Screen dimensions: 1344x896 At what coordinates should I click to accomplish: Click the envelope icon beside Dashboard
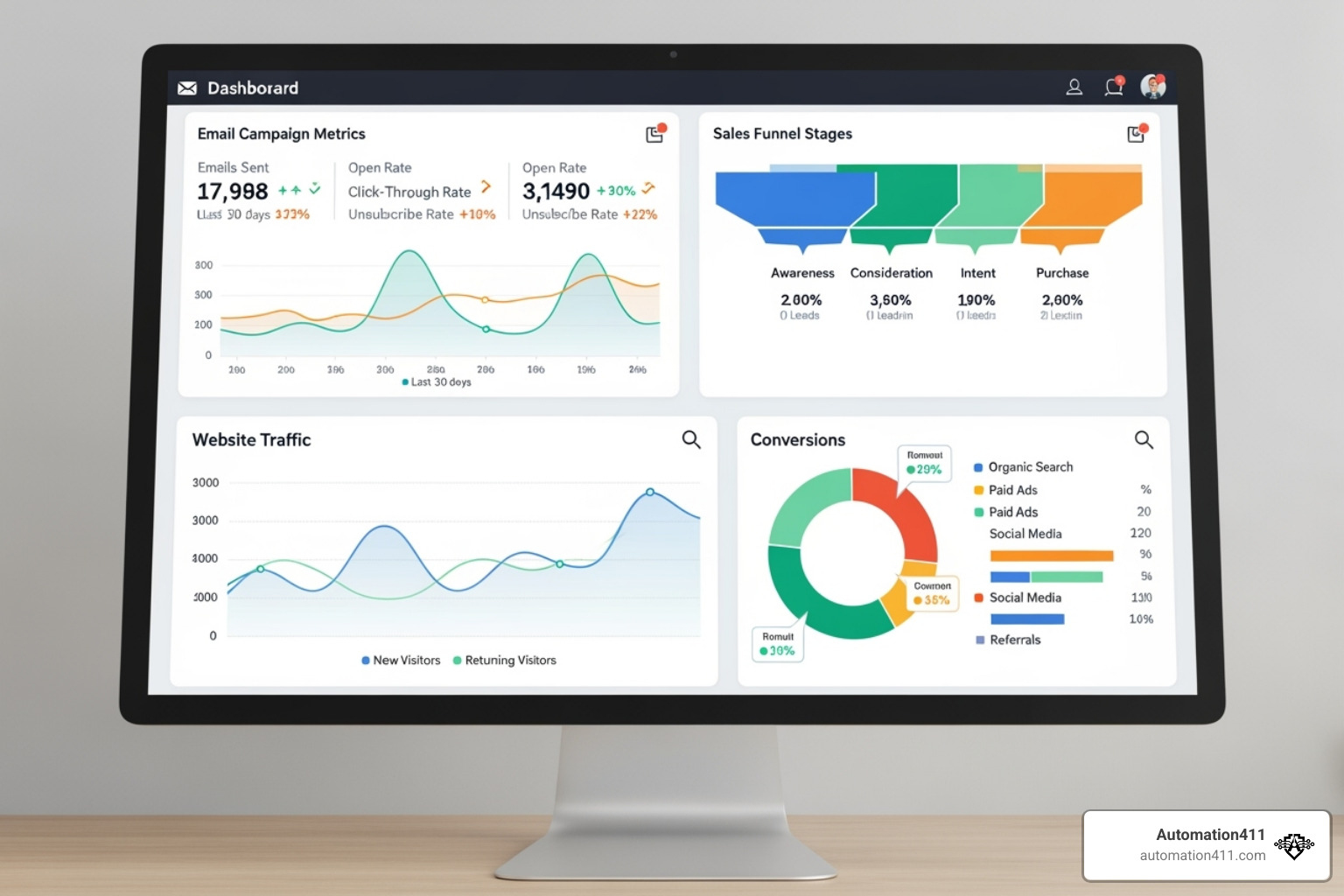187,88
